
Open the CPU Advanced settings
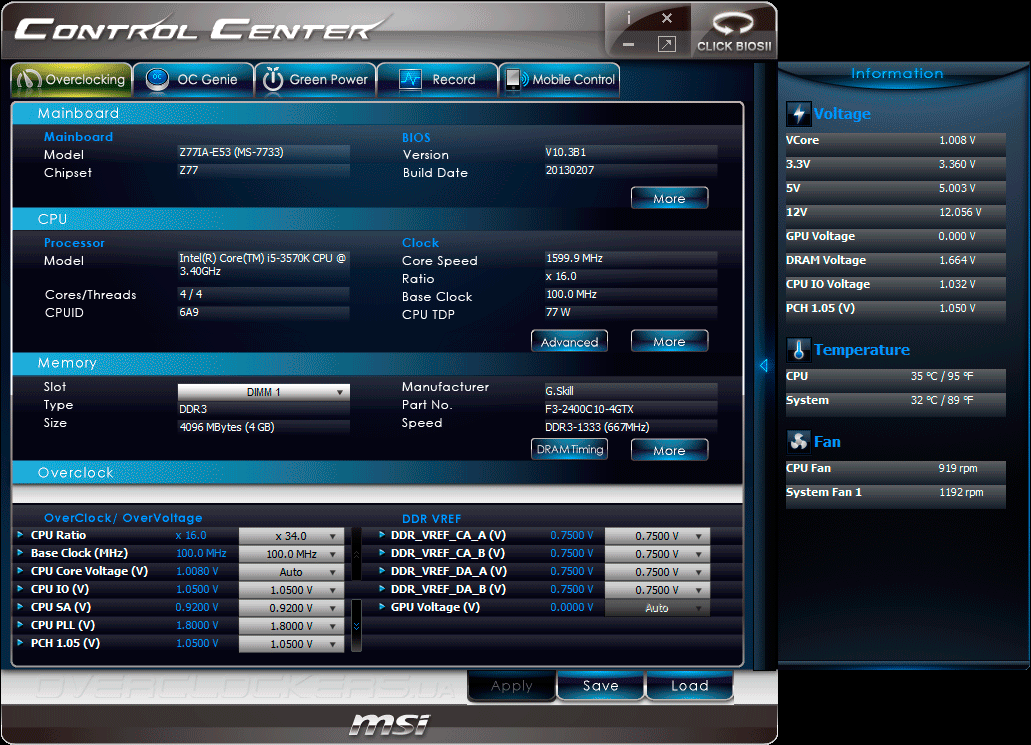pos(569,341)
